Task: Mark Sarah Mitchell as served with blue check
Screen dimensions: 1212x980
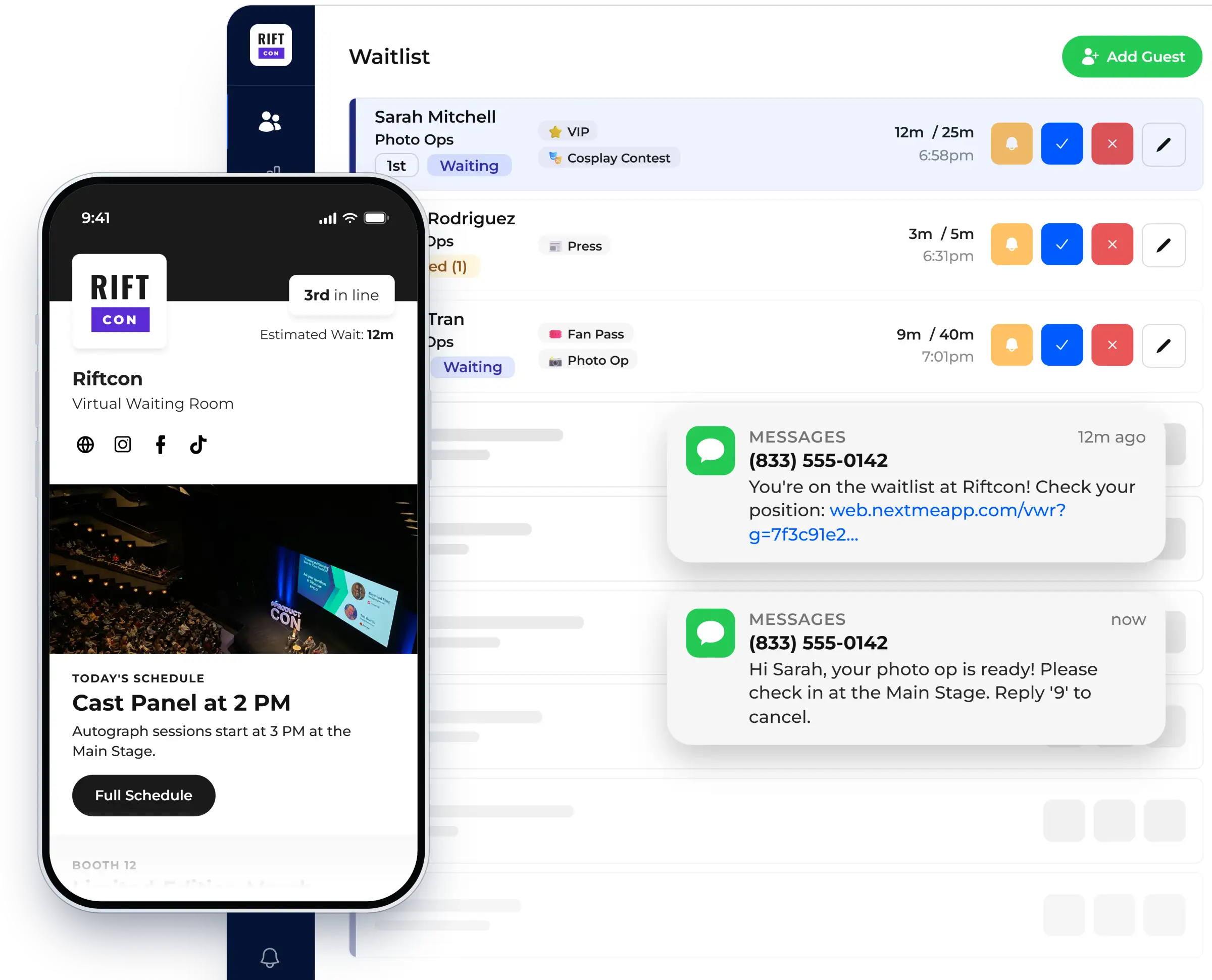Action: coord(1062,143)
